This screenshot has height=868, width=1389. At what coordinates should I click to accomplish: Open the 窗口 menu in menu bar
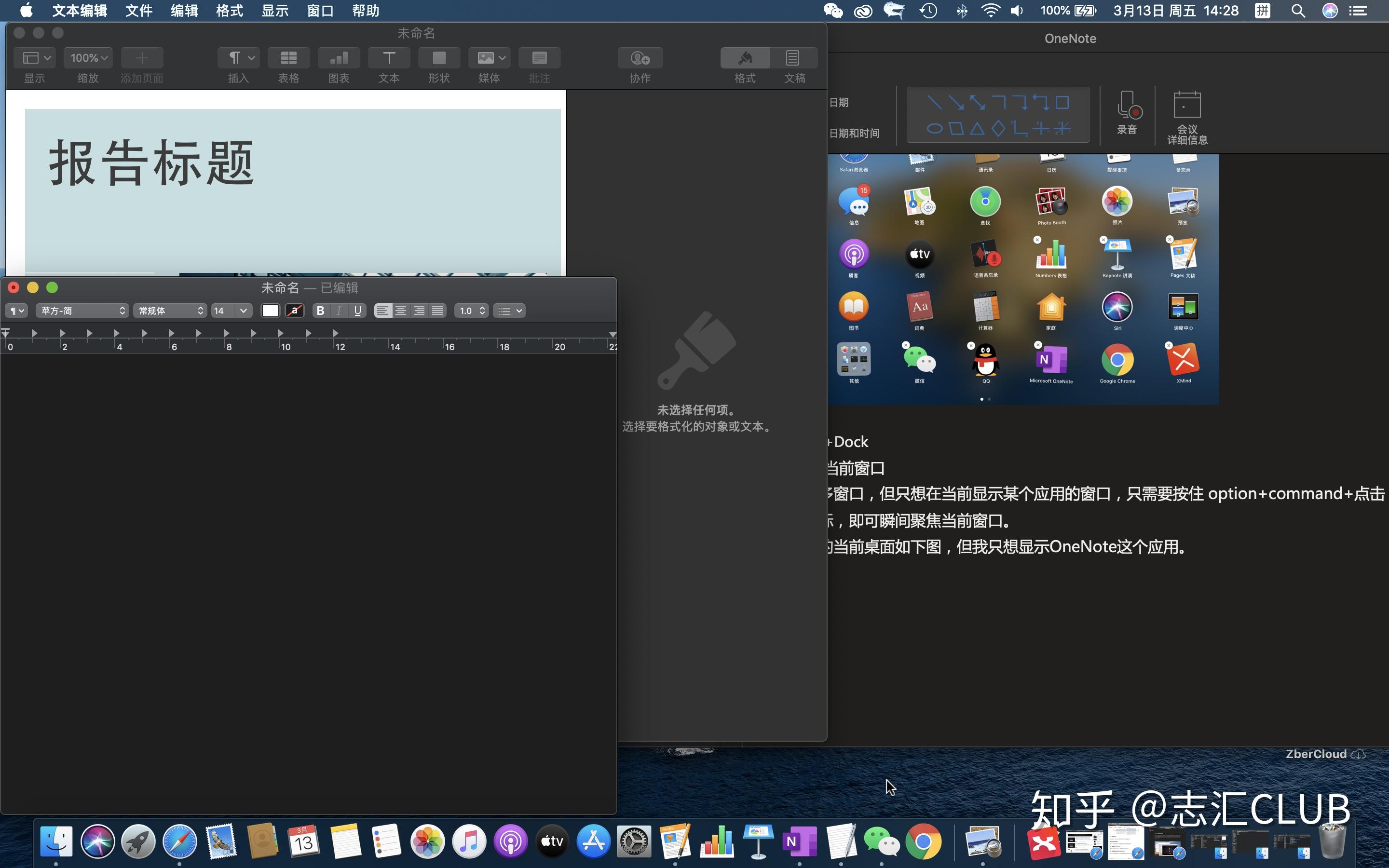pos(320,10)
